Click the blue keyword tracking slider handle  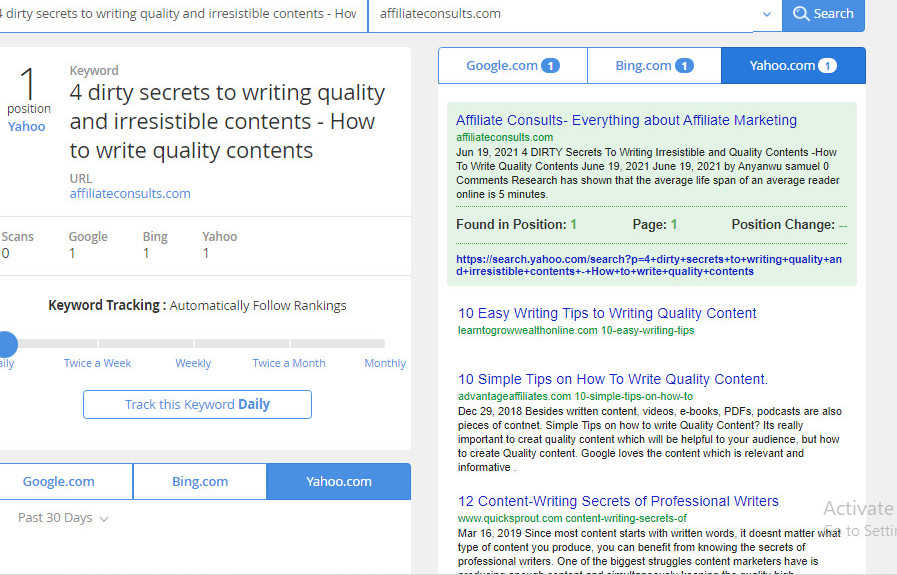point(6,344)
